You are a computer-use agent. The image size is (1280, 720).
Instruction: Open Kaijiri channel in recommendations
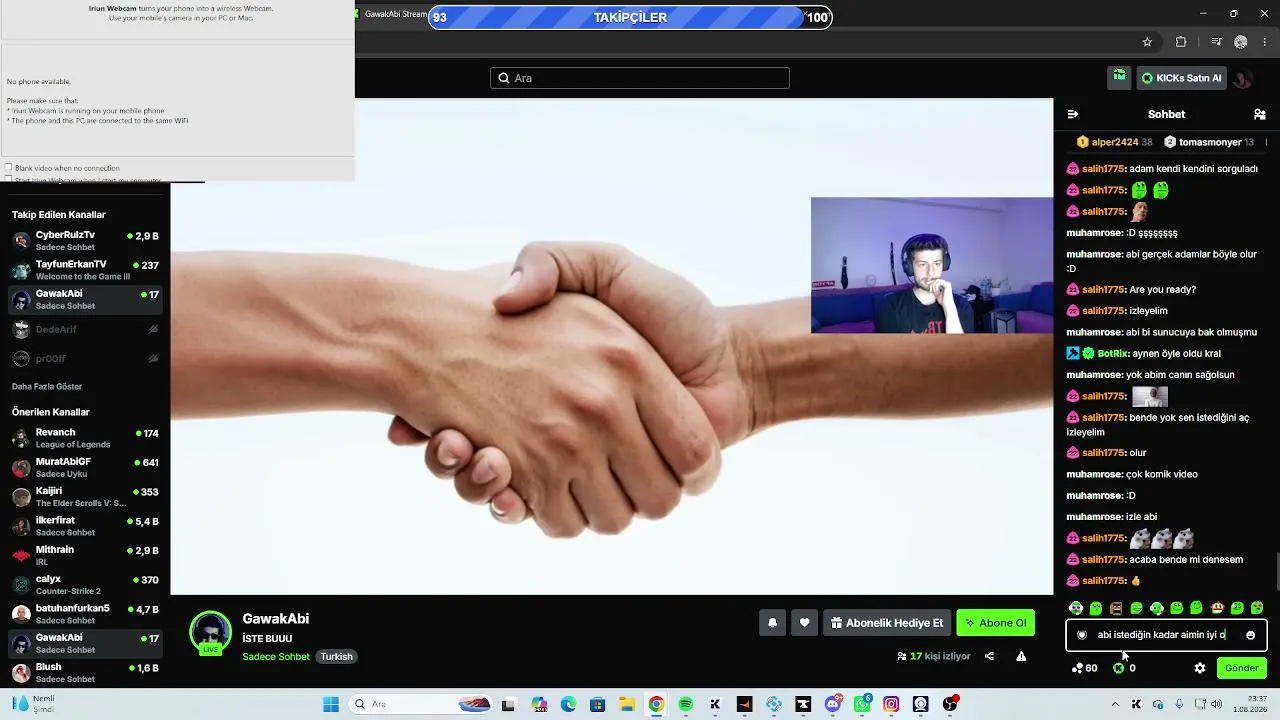[85, 497]
